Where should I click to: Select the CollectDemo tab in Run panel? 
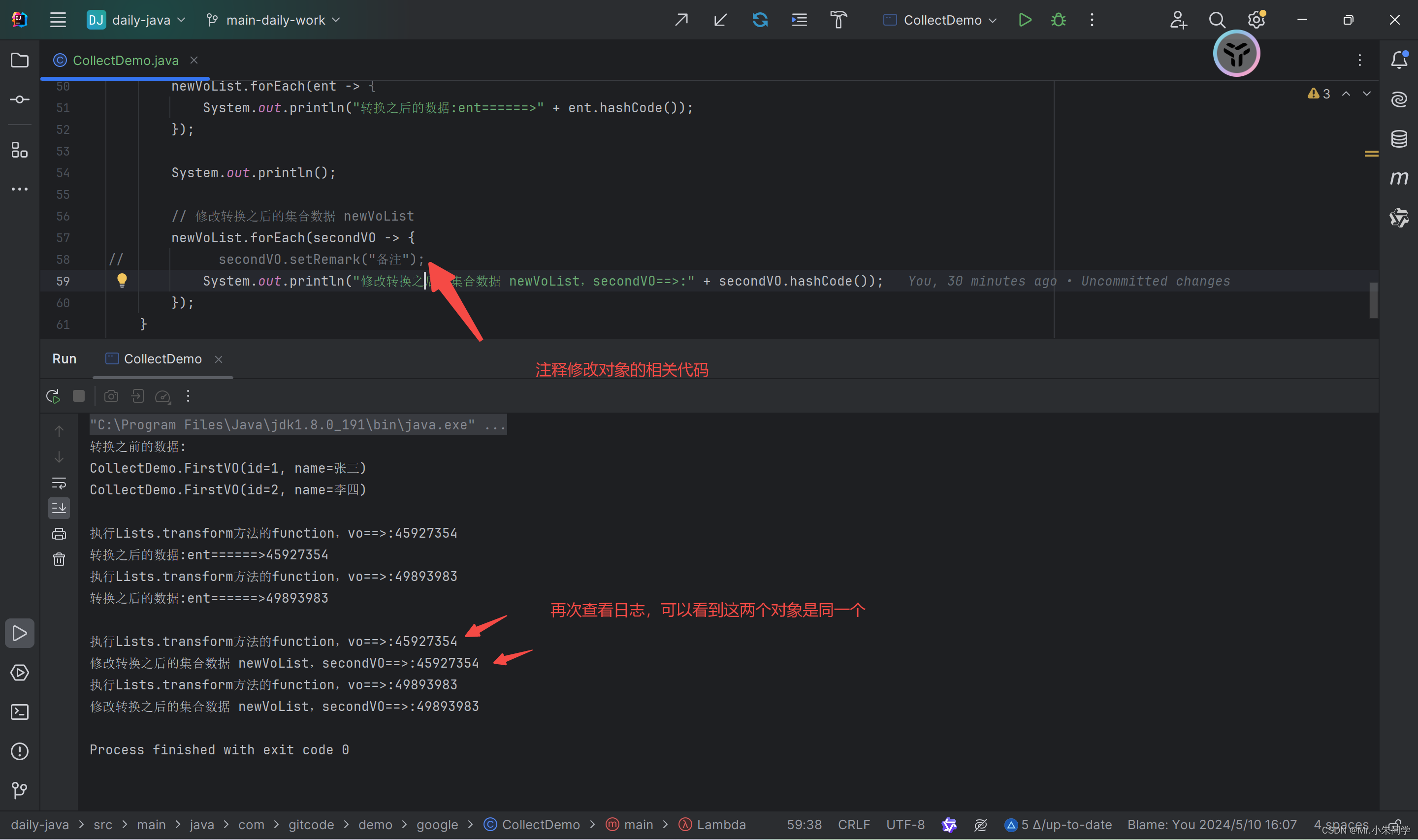[x=162, y=359]
